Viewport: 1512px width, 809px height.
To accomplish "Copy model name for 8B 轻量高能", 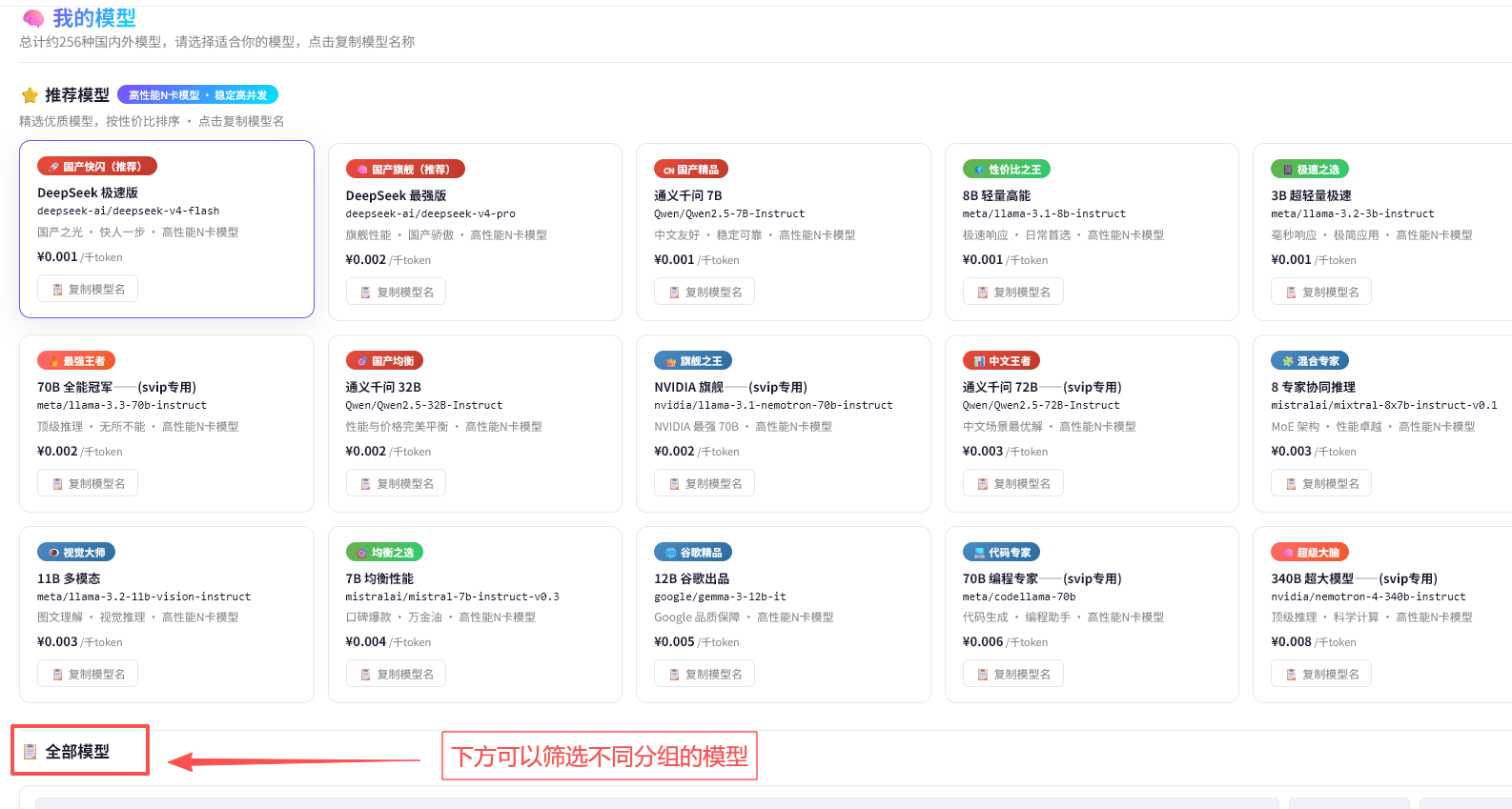I will (1012, 292).
